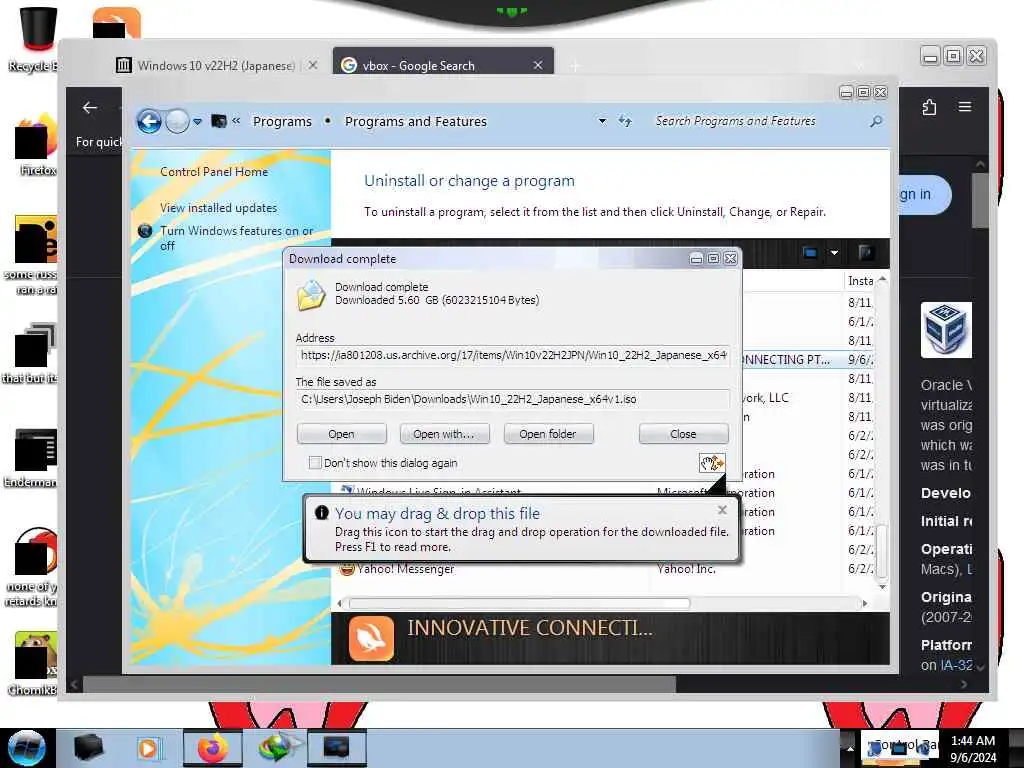Screen dimensions: 1024x768
Task: Click the drag and drop file icon
Action: (x=712, y=463)
